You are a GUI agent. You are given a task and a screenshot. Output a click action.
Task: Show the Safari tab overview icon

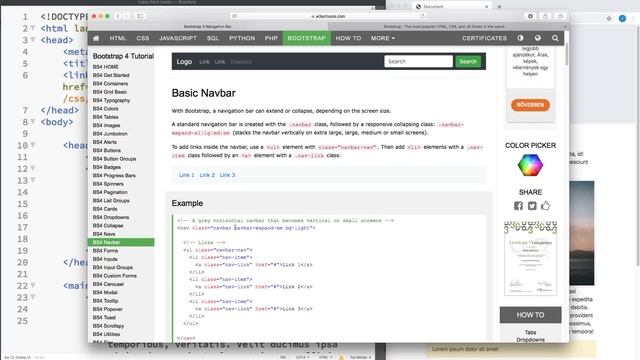tap(560, 16)
